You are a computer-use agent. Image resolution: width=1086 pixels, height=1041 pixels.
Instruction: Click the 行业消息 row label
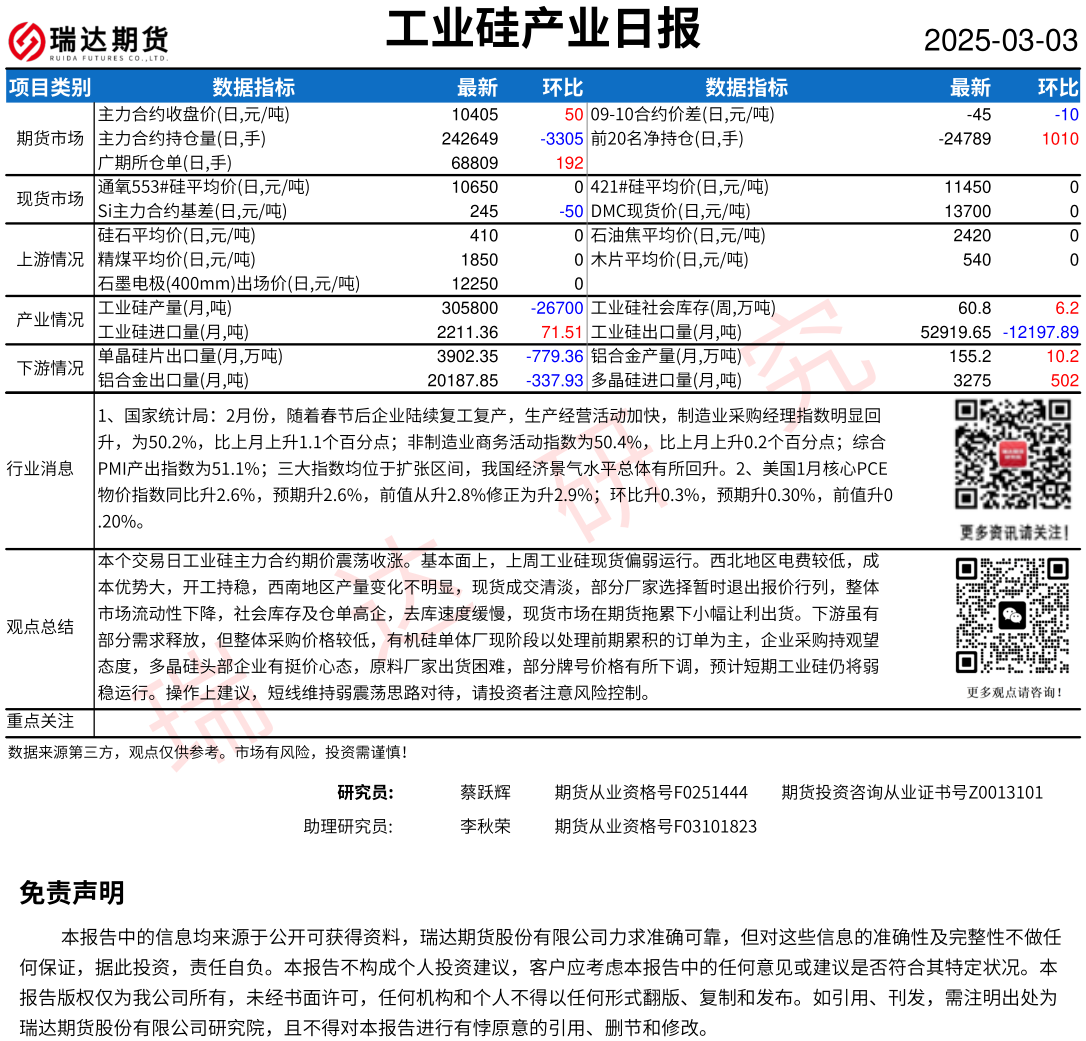click(x=40, y=468)
